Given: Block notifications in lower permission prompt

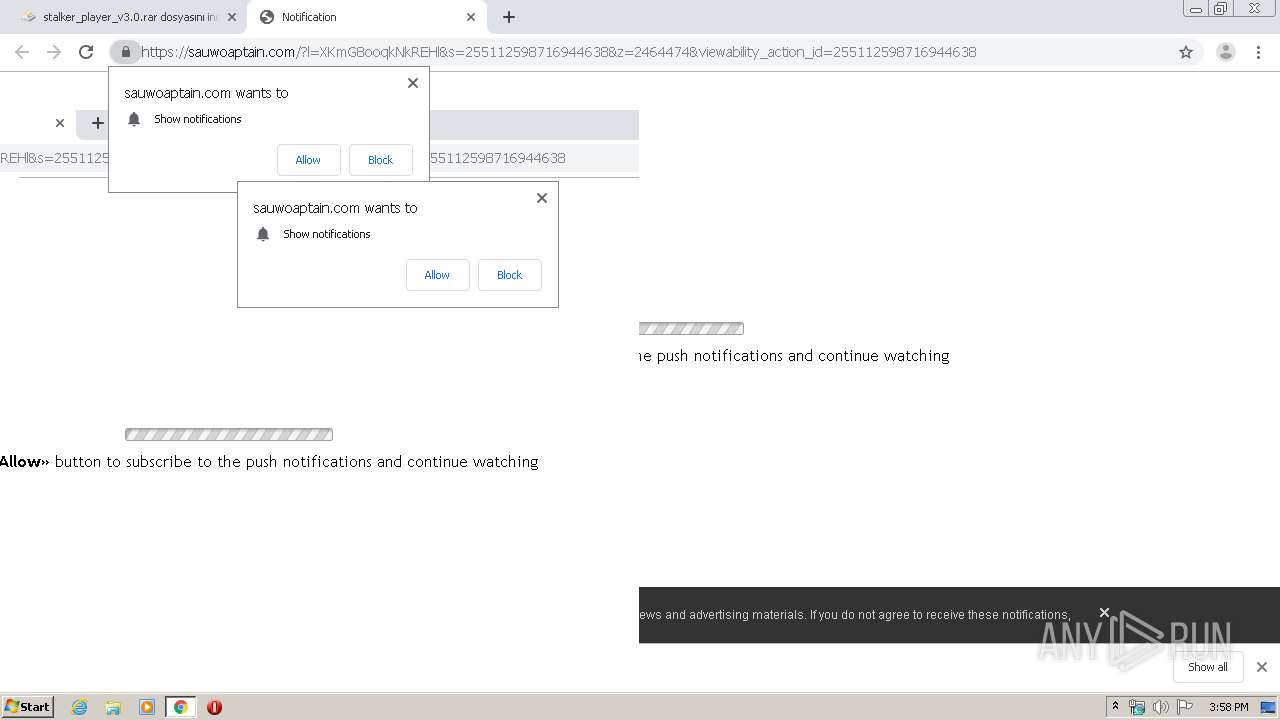Looking at the screenshot, I should point(509,275).
